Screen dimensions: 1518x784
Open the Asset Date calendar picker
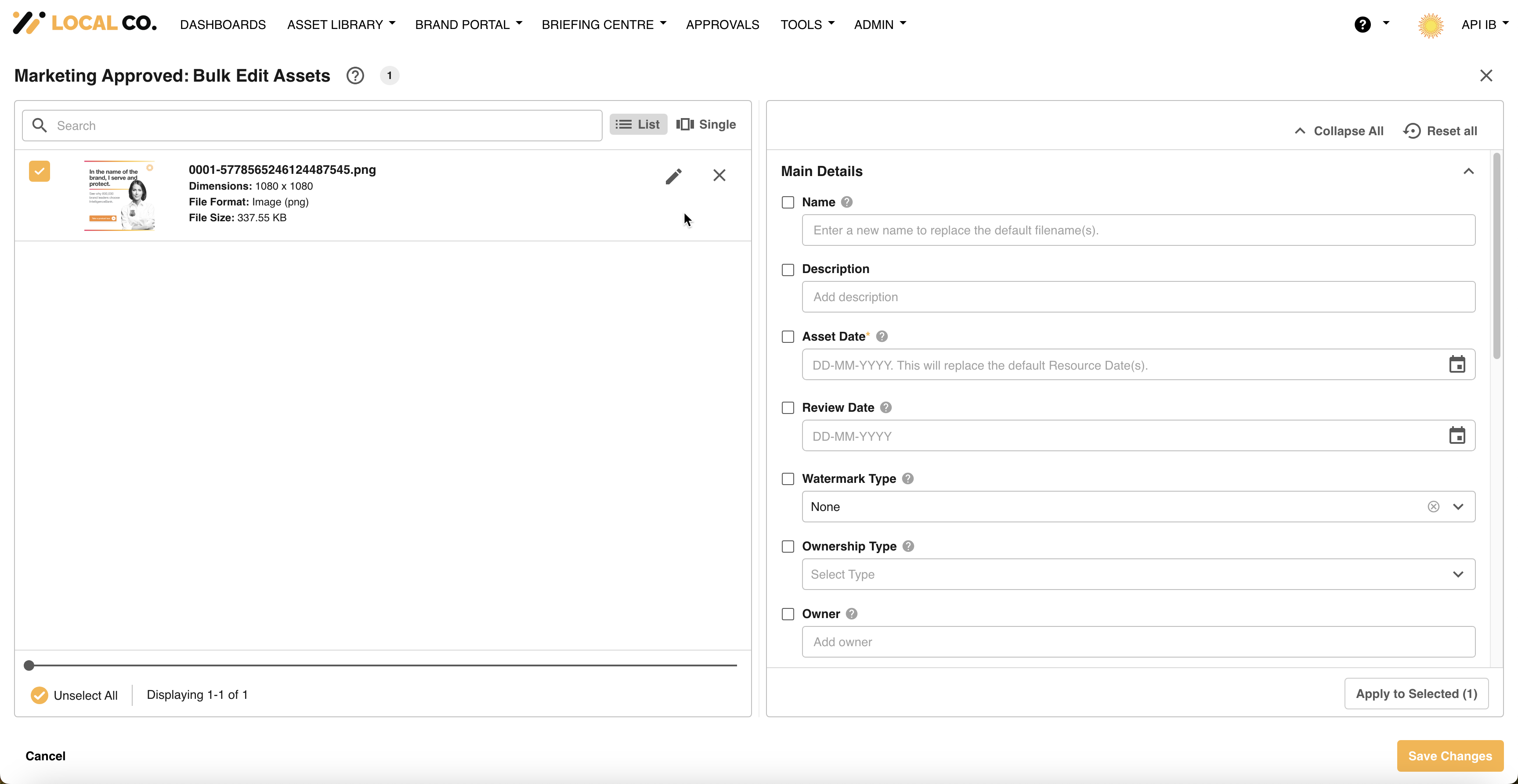point(1457,365)
